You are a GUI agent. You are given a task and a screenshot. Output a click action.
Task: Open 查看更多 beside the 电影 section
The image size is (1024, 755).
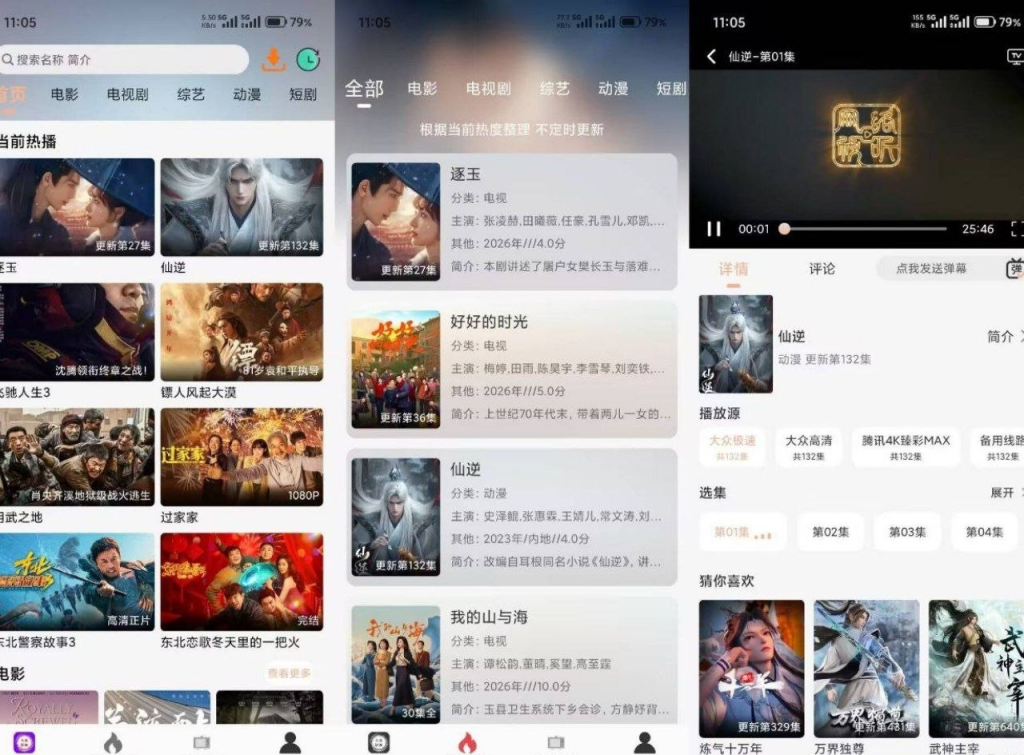coord(289,673)
